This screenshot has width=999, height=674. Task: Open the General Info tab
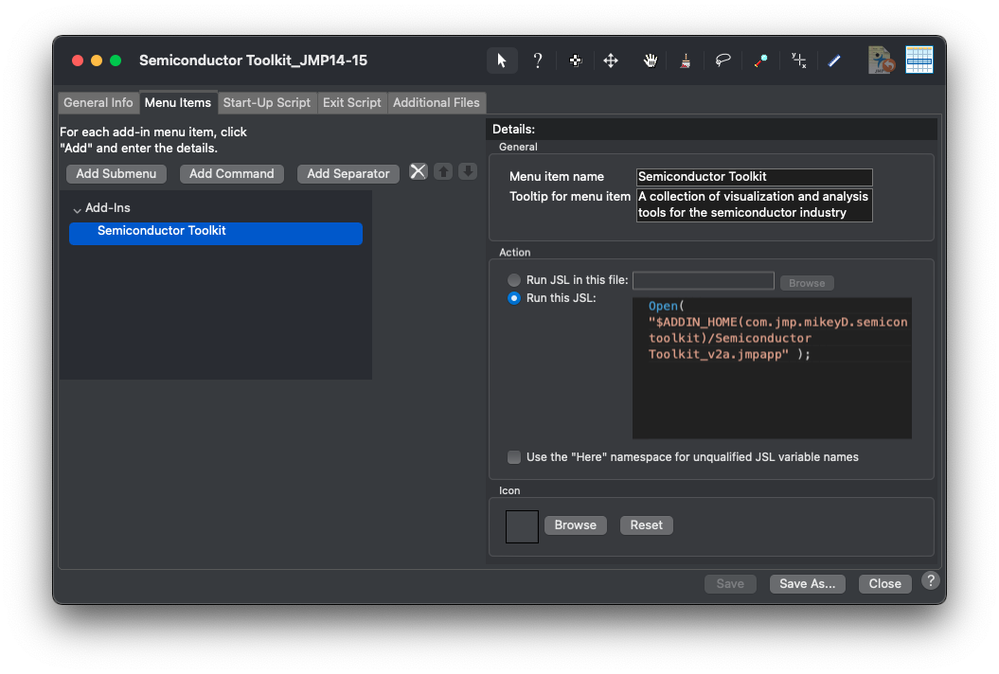tap(98, 103)
